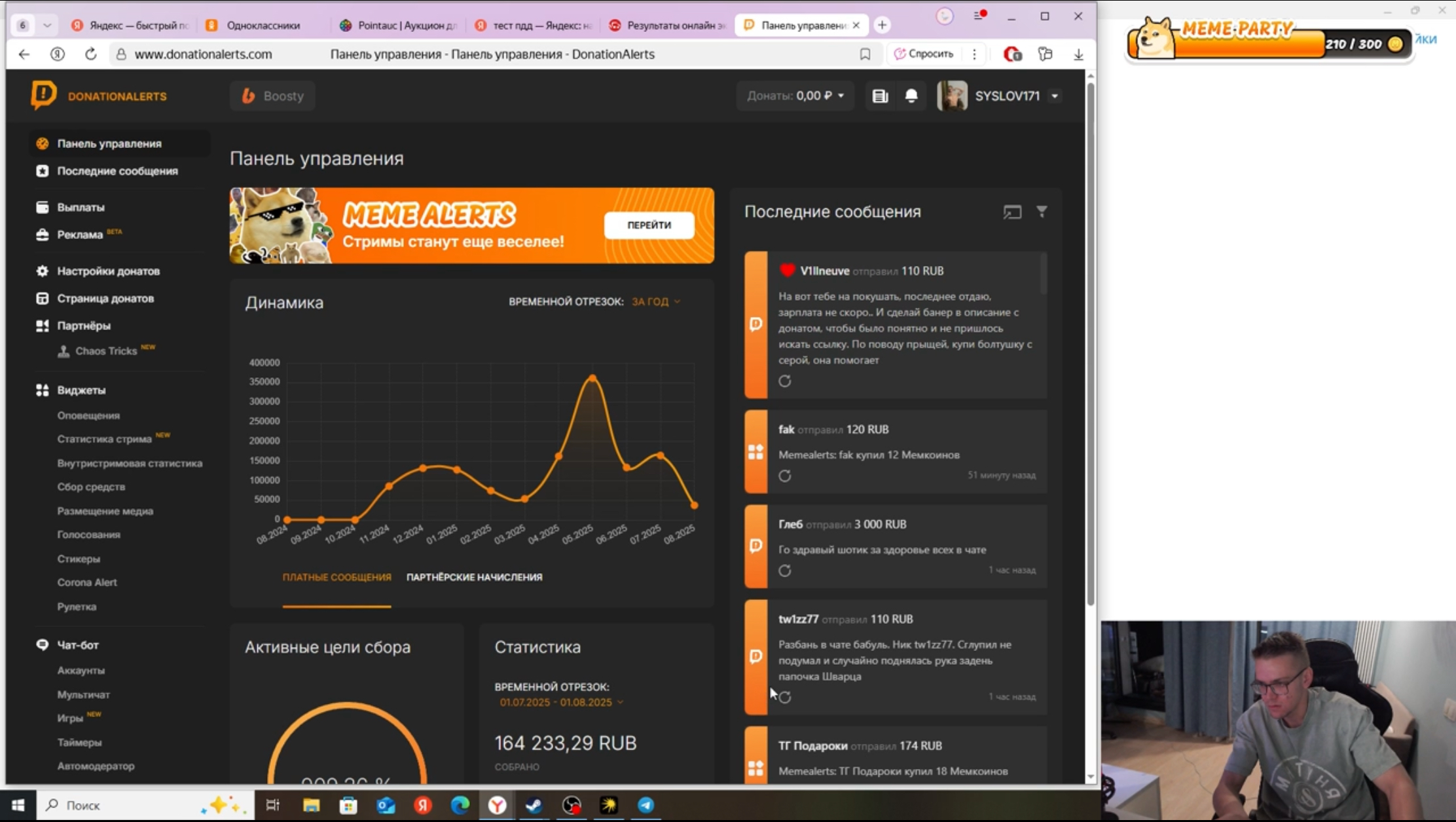Launch Steam from the taskbar
The width and height of the screenshot is (1456, 822).
534,805
